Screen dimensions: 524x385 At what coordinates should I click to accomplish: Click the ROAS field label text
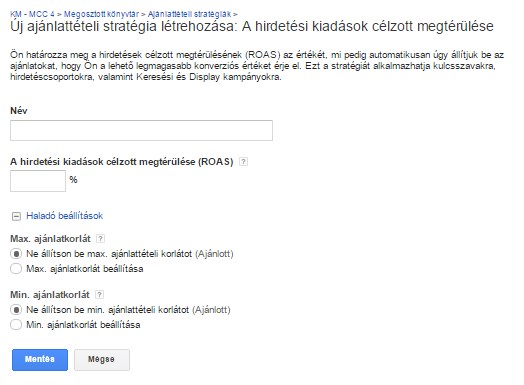[122, 162]
